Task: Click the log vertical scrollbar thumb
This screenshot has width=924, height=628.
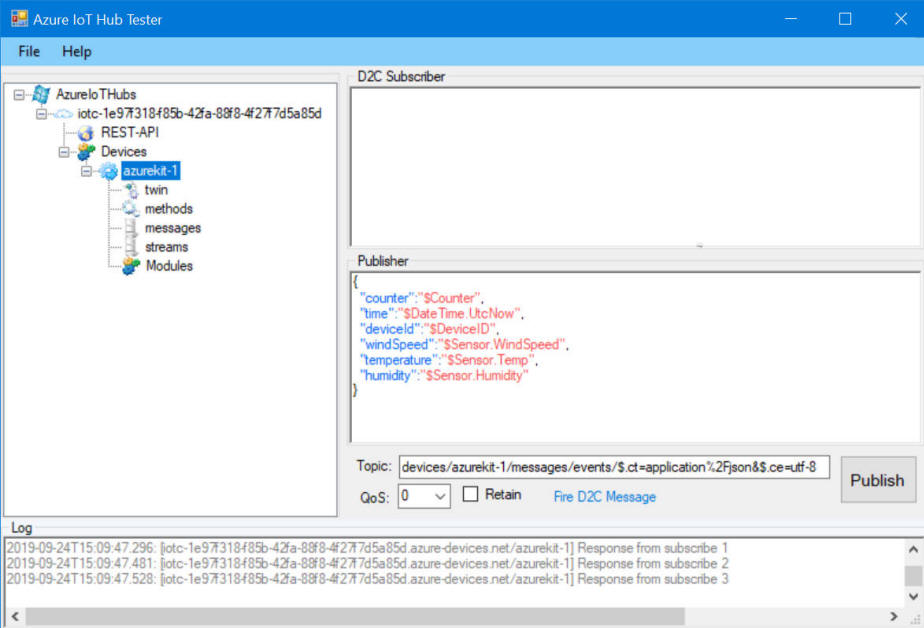Action: (913, 576)
